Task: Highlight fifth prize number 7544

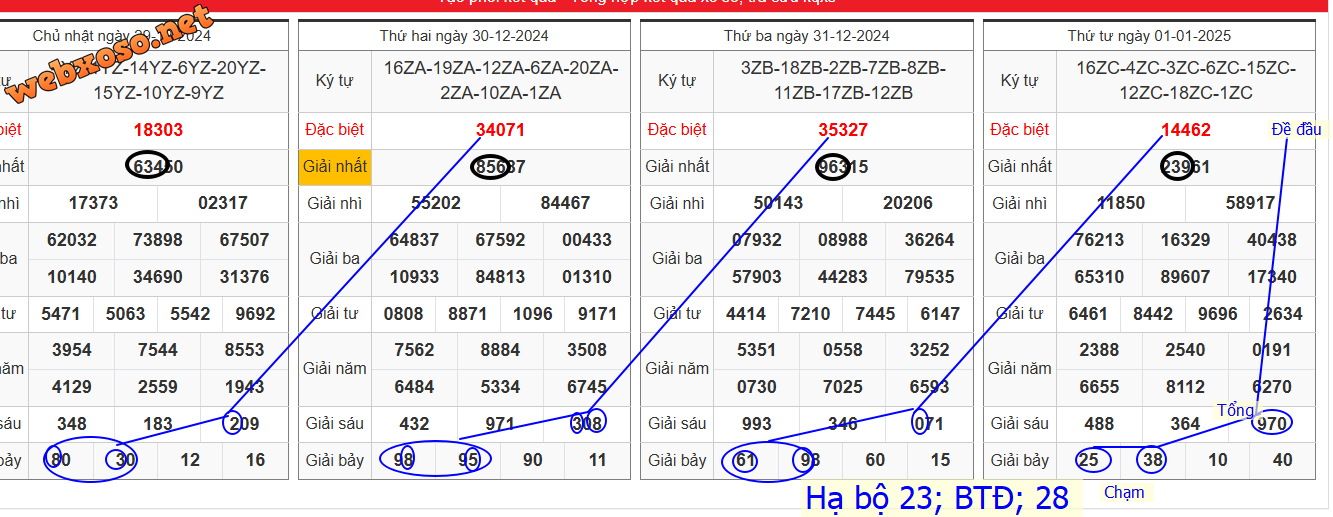Action: click(x=158, y=350)
